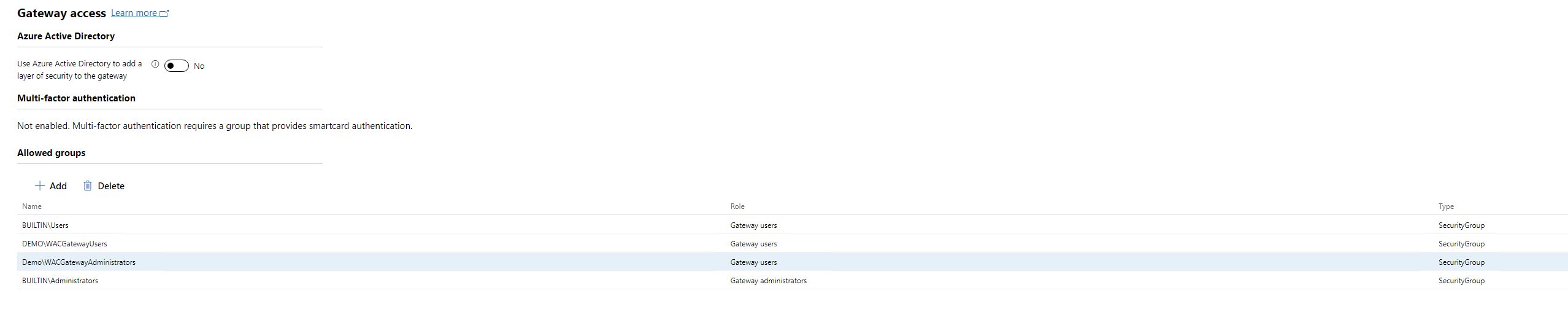Click Gateway users role in BUILTIN\Users row
Image resolution: width=1568 pixels, height=317 pixels.
coord(753,225)
